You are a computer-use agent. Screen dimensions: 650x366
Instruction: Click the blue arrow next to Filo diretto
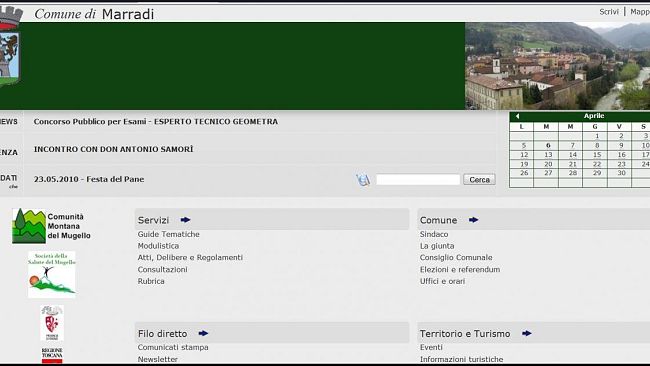pos(203,333)
